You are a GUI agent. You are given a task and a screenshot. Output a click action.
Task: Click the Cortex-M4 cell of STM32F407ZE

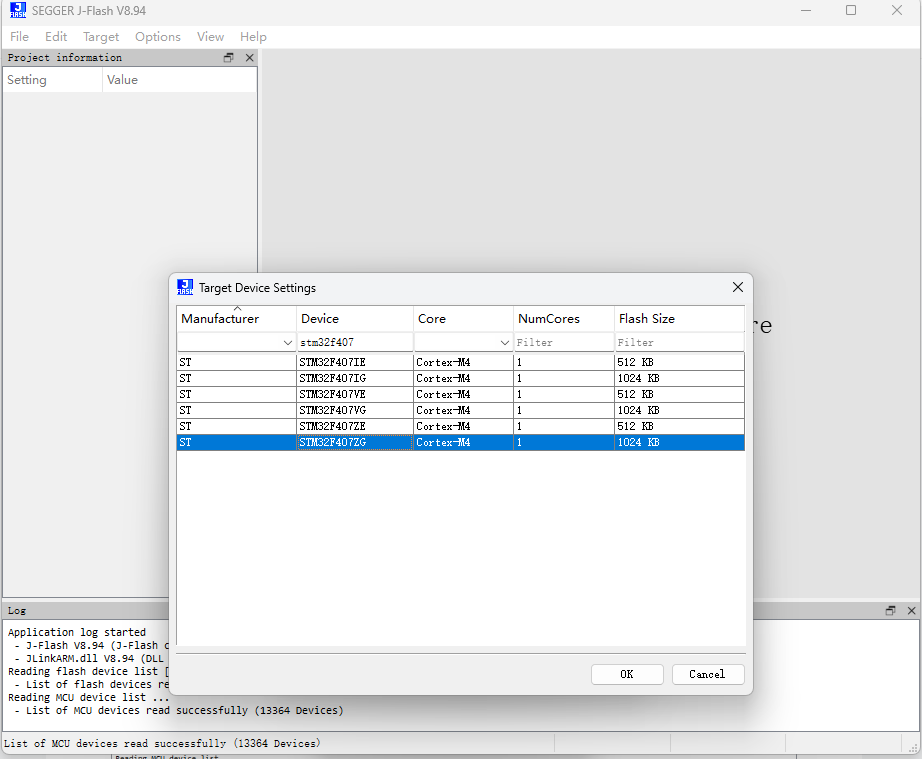tap(463, 426)
